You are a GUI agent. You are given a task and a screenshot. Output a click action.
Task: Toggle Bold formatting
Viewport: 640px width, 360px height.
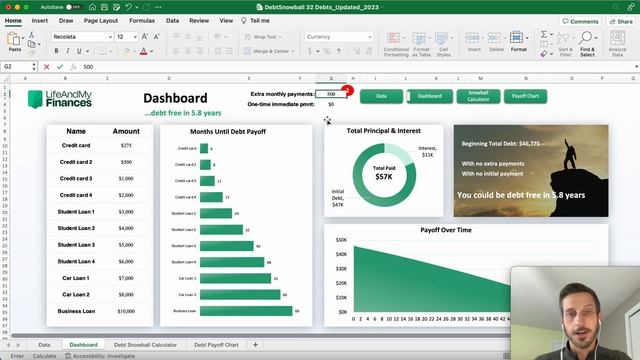pyautogui.click(x=56, y=51)
